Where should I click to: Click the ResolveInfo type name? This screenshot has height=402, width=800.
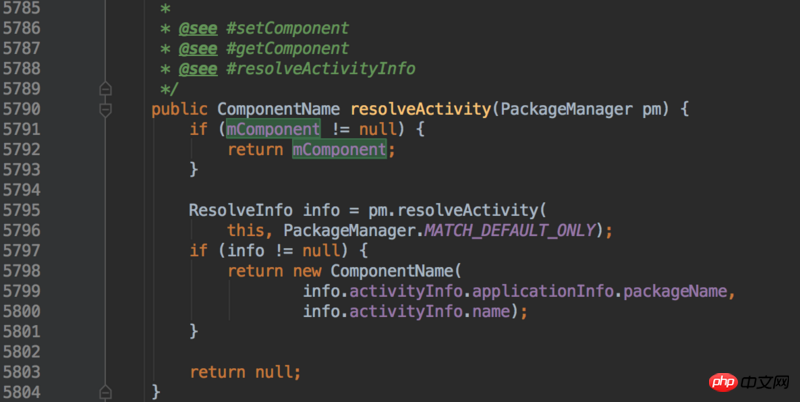click(x=240, y=210)
